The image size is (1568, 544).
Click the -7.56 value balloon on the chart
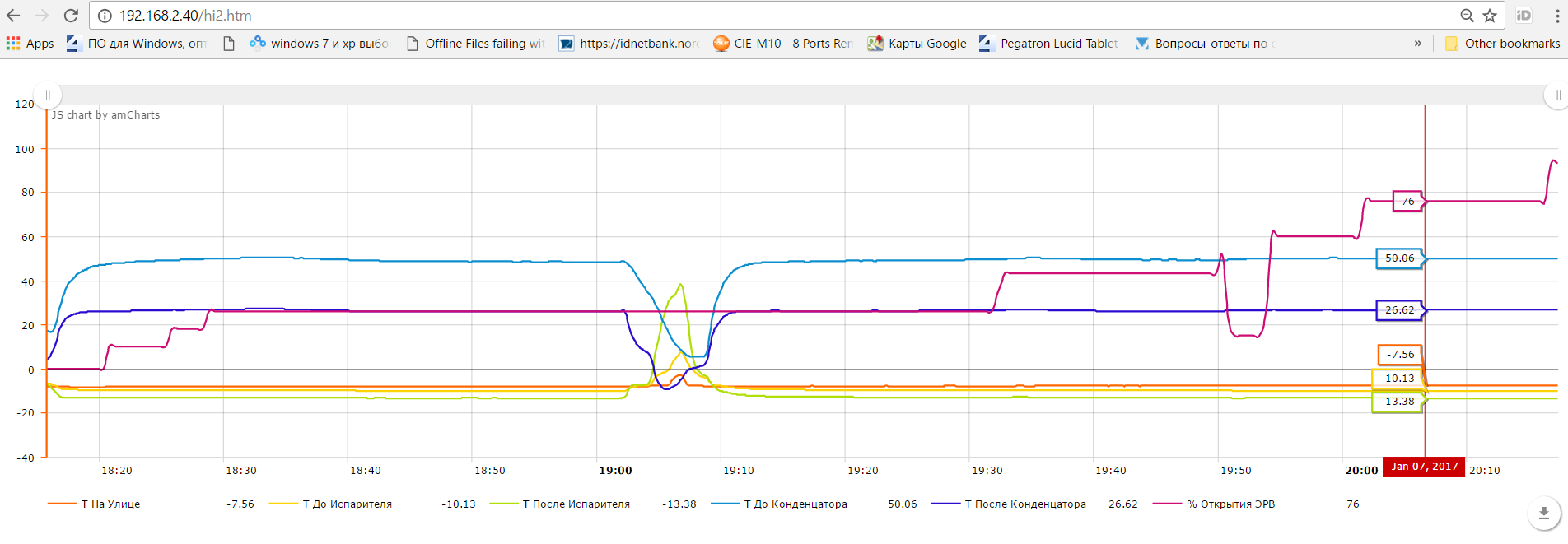pos(1400,355)
